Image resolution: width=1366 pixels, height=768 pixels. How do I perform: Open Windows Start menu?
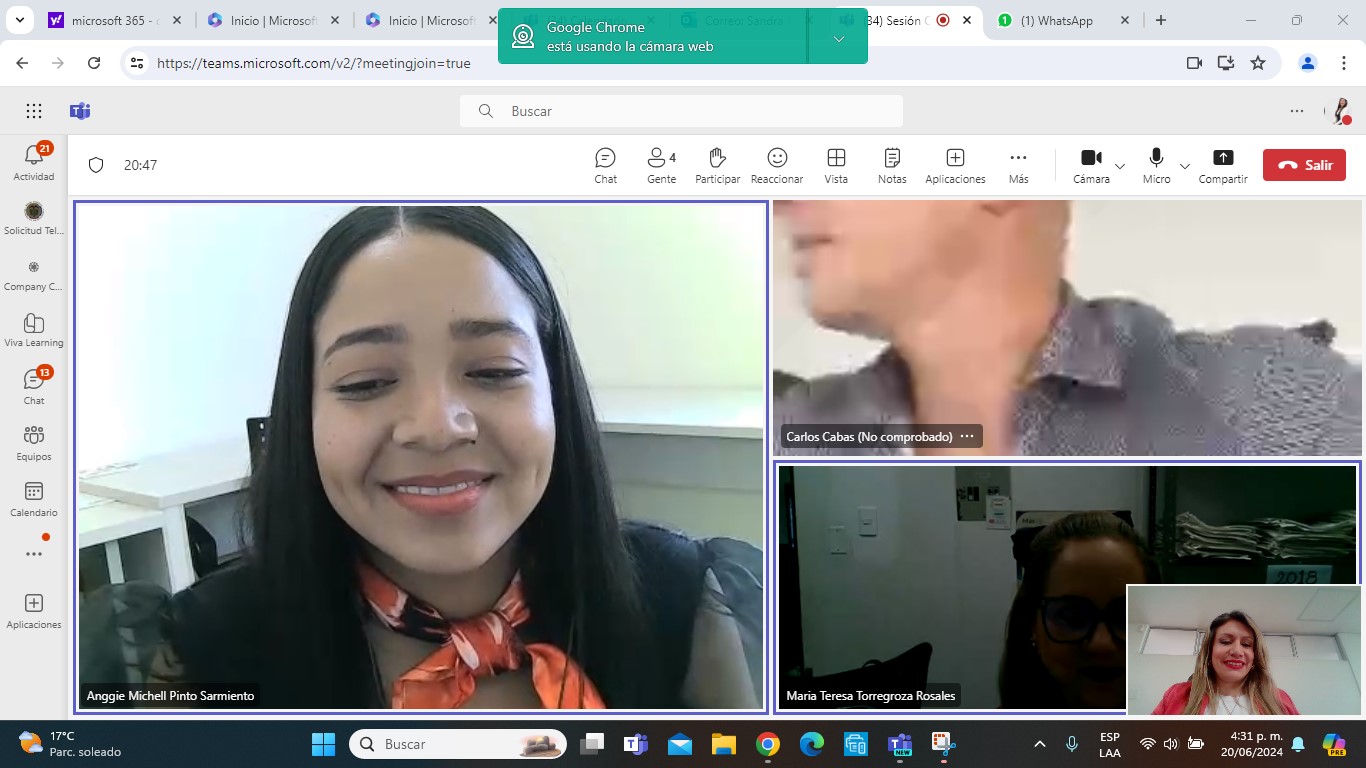pos(324,744)
